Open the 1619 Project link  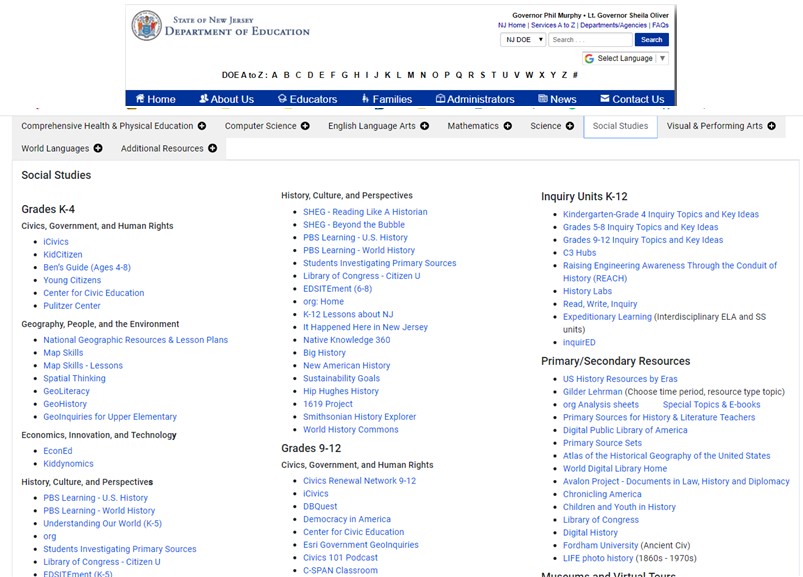coord(328,404)
